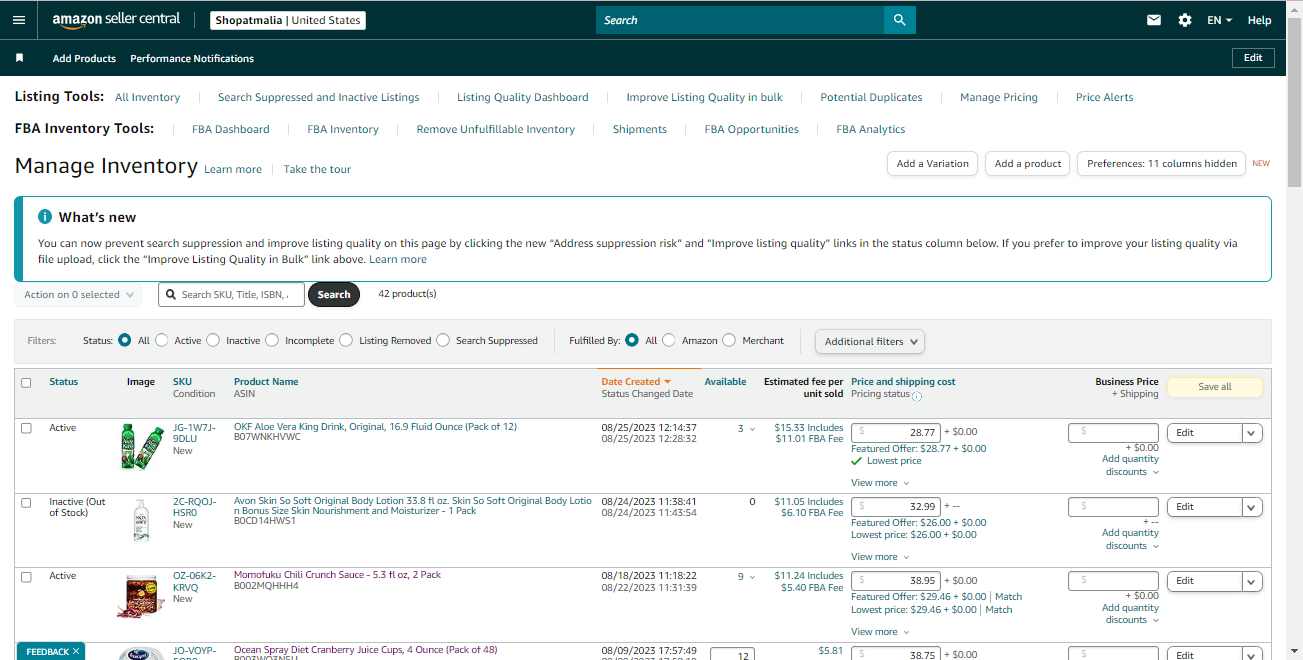Select the Active status radio filter
This screenshot has width=1303, height=660.
point(162,340)
